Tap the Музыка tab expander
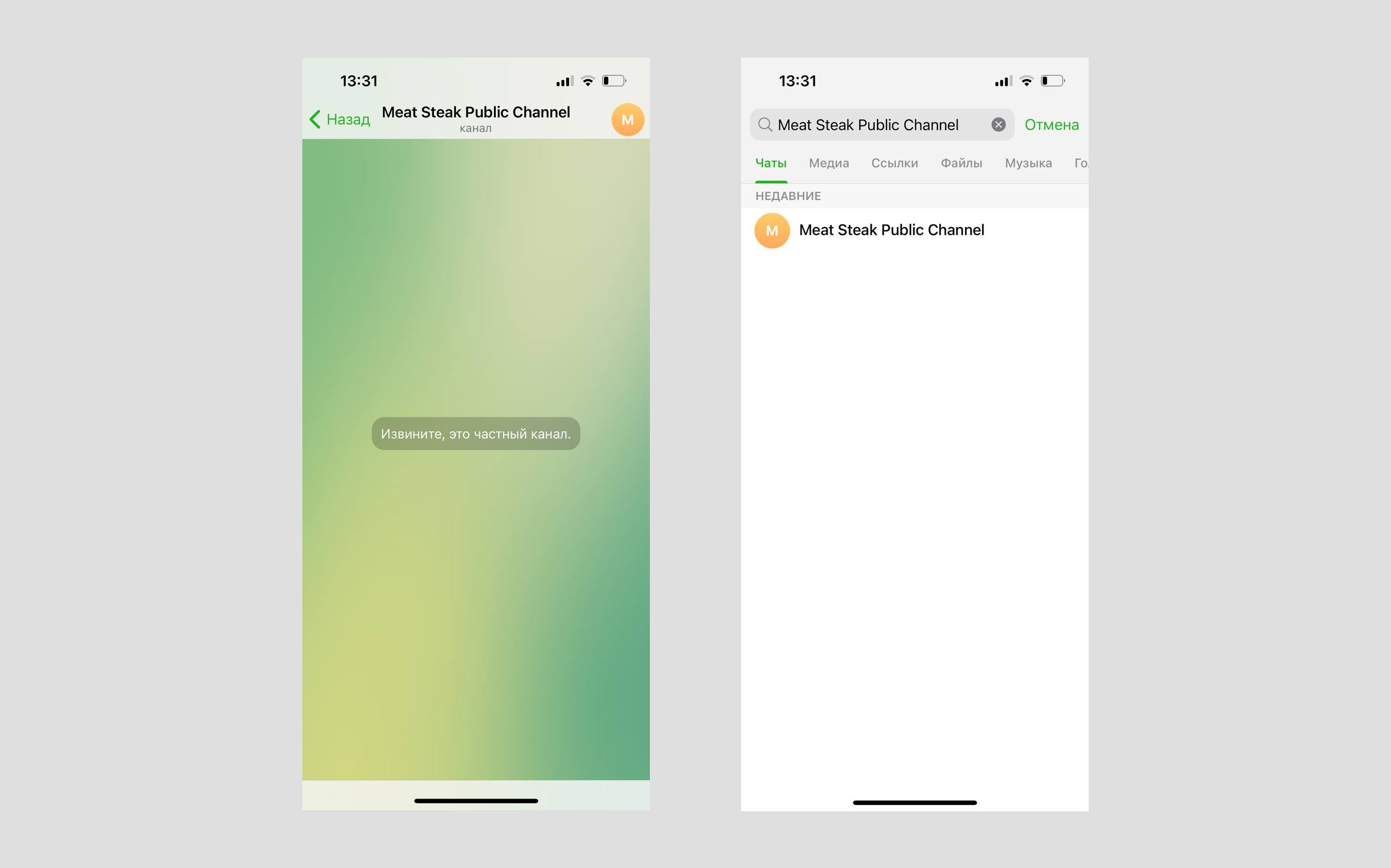 tap(1029, 162)
